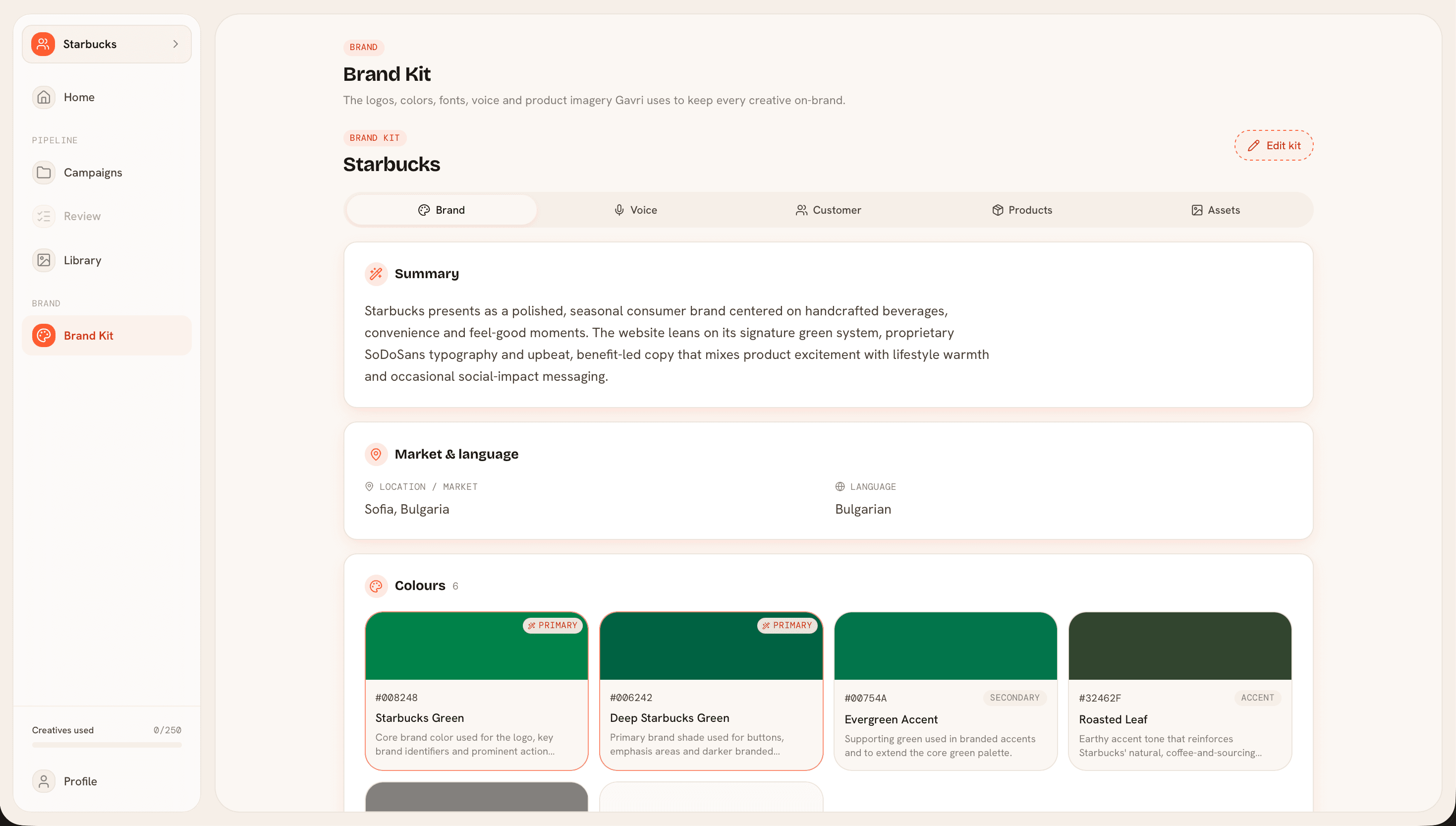
Task: Click the 'Roasted Leaf' colour name
Action: (x=1113, y=719)
